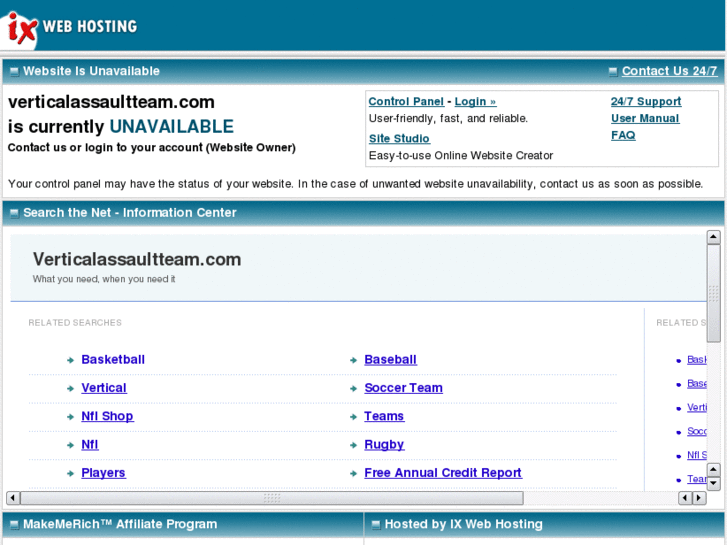This screenshot has height=545, width=727.
Task: Click the horizontal scrollbar thumb
Action: 272,498
